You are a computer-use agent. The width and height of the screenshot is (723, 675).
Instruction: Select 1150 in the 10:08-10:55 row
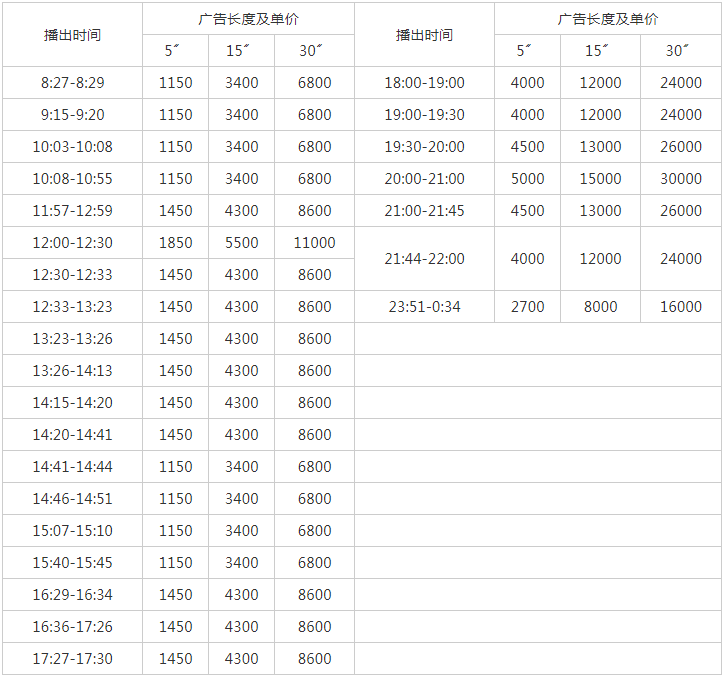pyautogui.click(x=176, y=178)
